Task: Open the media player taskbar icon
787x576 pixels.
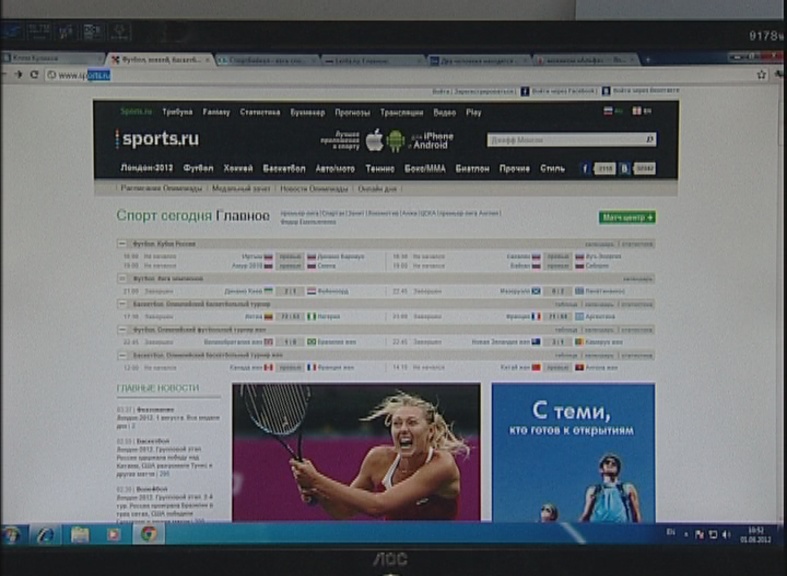Action: click(x=114, y=535)
